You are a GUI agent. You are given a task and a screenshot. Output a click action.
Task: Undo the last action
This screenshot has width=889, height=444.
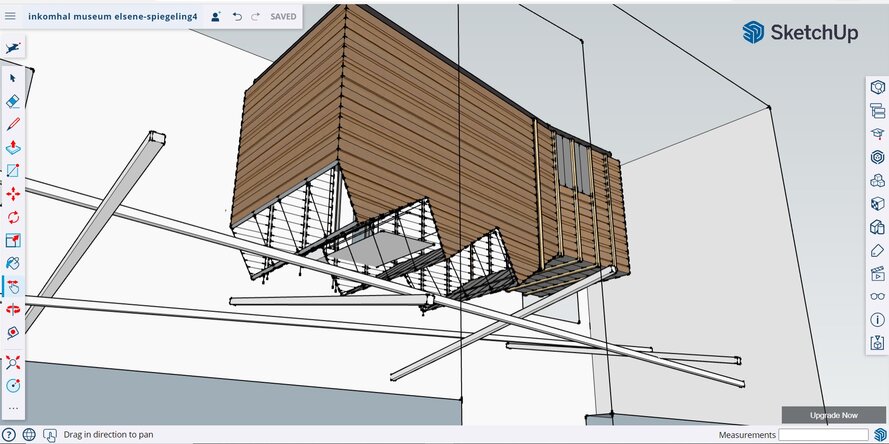(x=238, y=16)
